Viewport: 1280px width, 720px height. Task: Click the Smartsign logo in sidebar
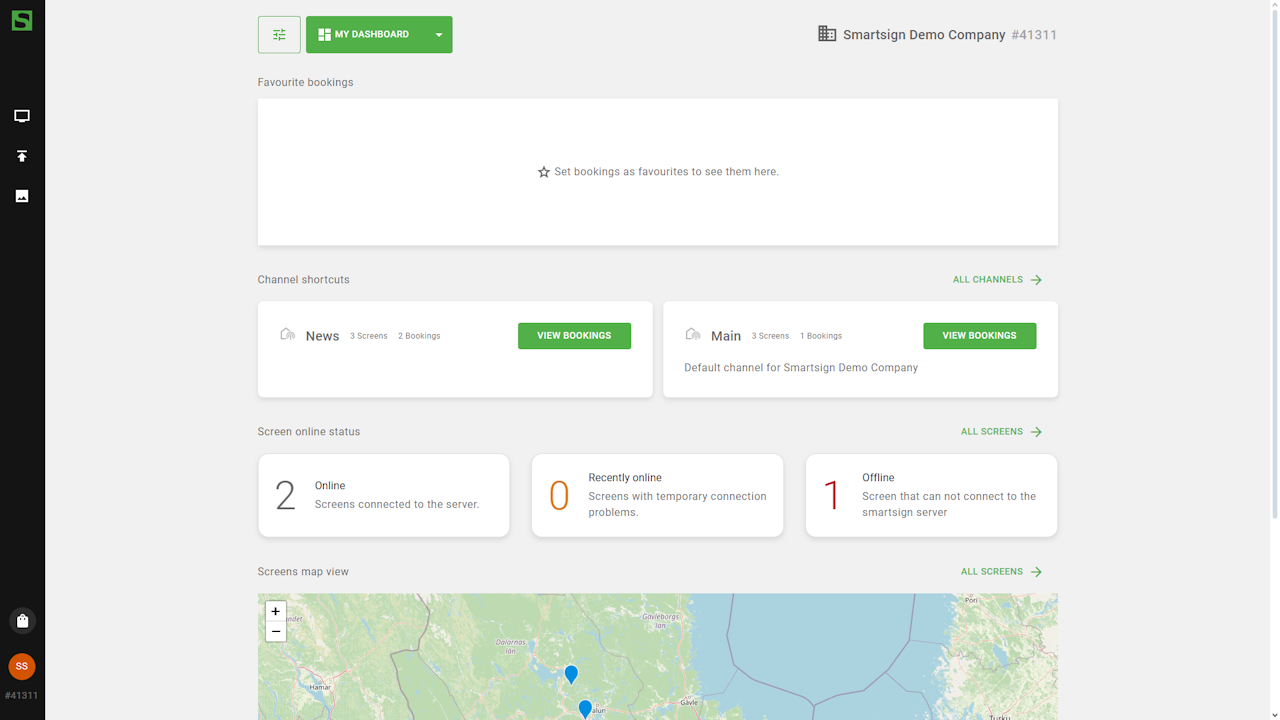coord(22,20)
